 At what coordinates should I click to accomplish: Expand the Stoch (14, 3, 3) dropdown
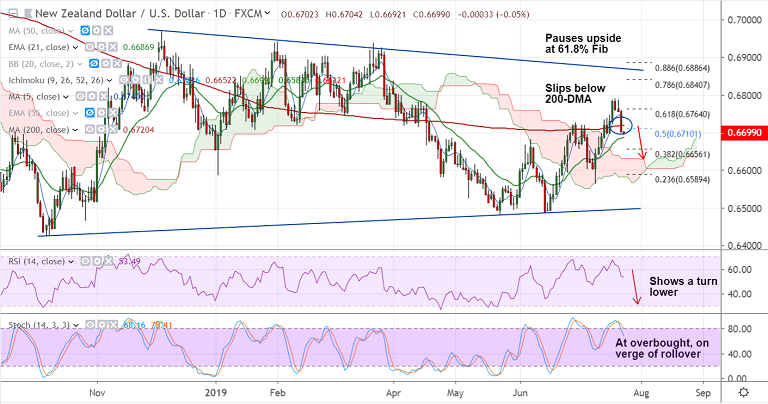(x=75, y=325)
